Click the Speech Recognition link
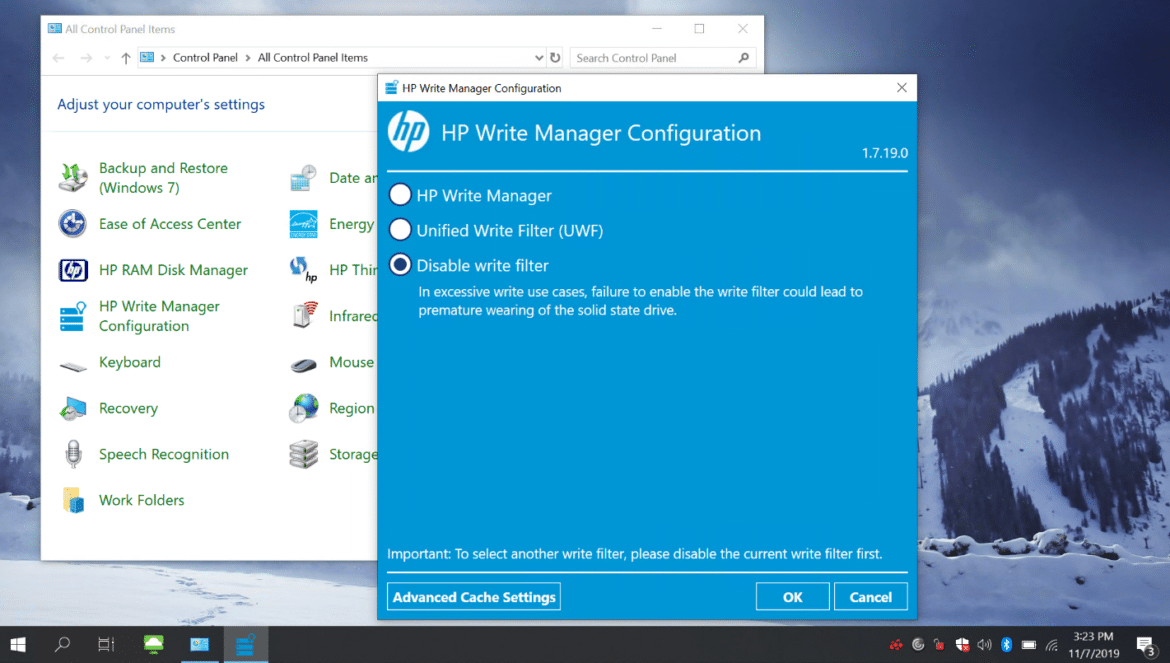1170x663 pixels. coord(164,454)
